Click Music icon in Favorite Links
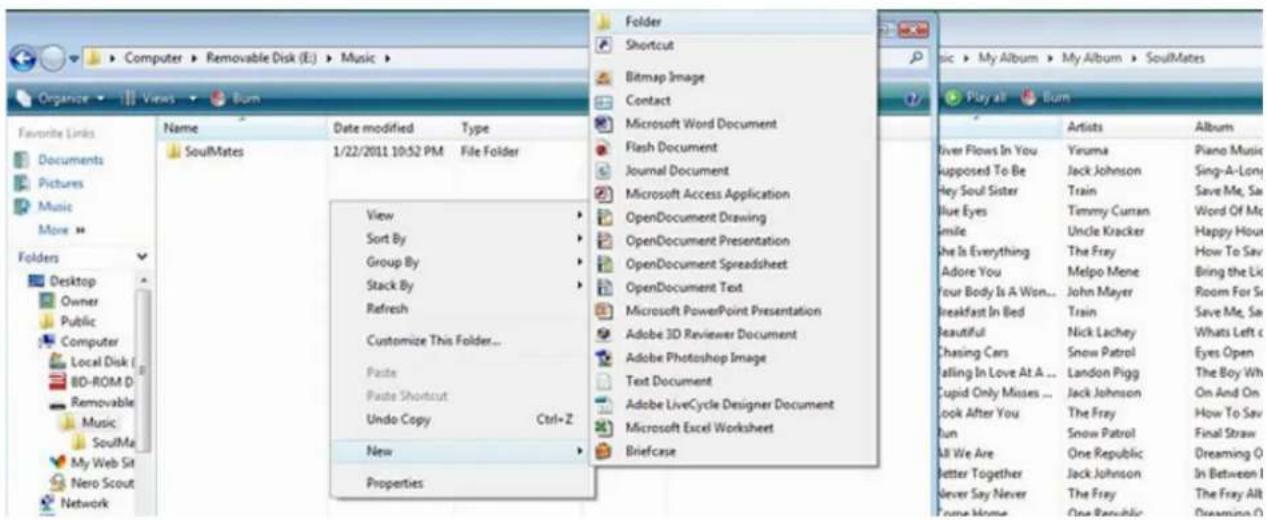 click(22, 207)
